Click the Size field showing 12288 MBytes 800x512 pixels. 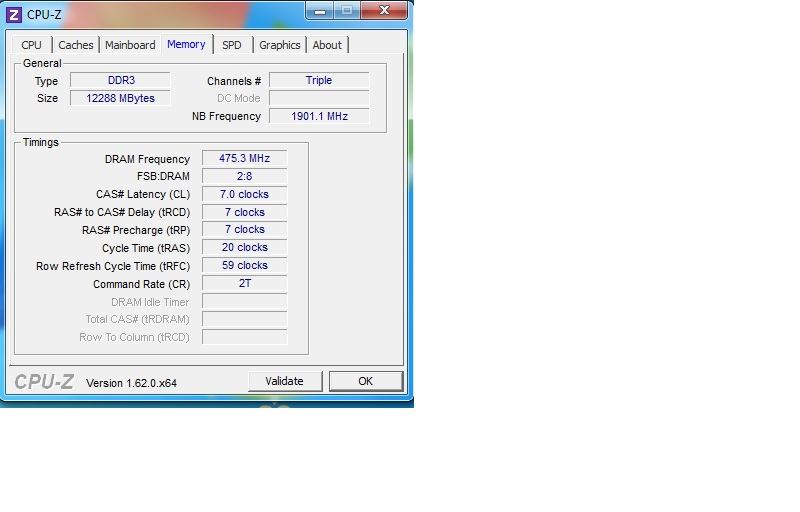click(x=120, y=98)
